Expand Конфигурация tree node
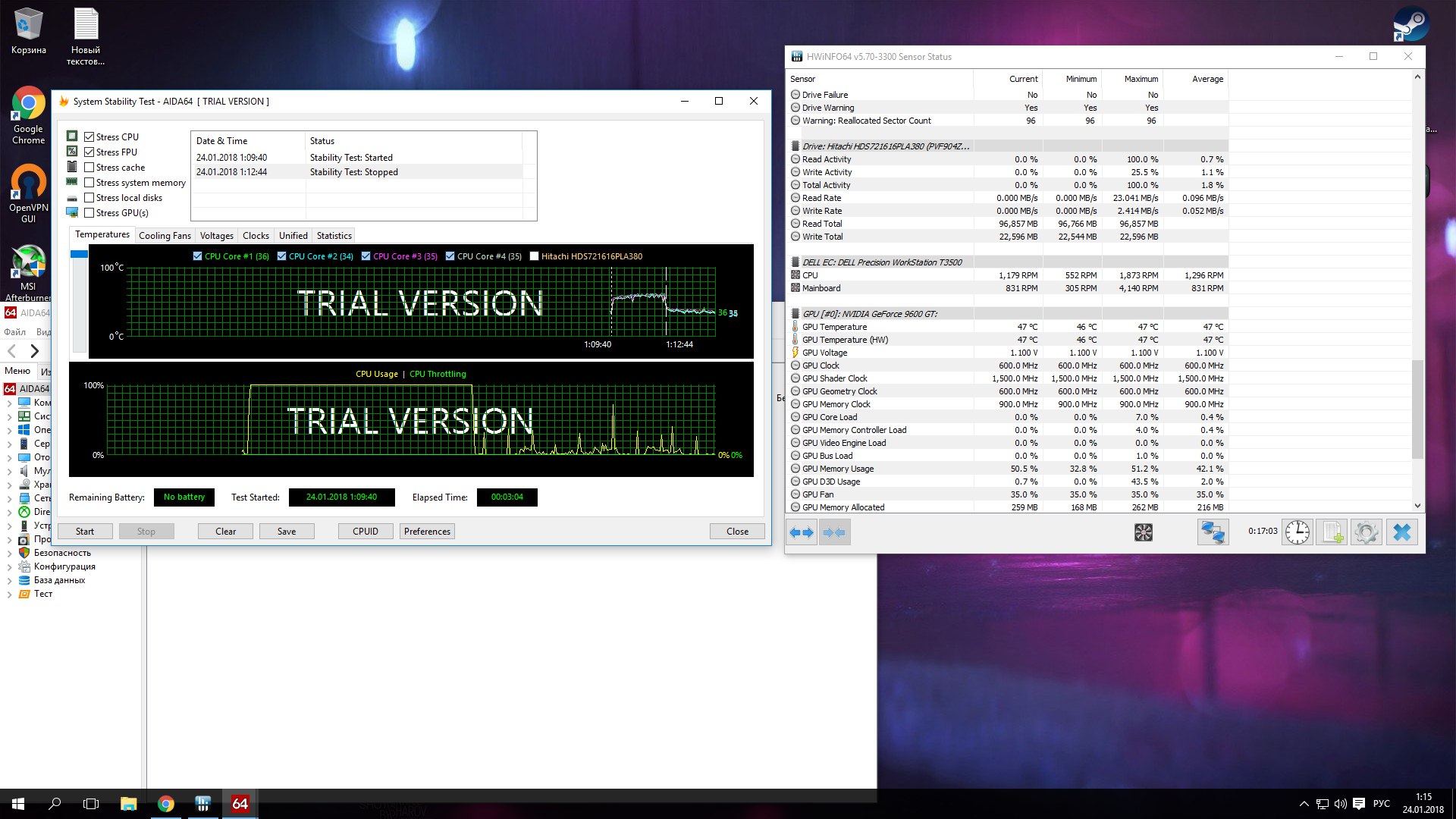This screenshot has width=1456, height=819. click(x=9, y=567)
